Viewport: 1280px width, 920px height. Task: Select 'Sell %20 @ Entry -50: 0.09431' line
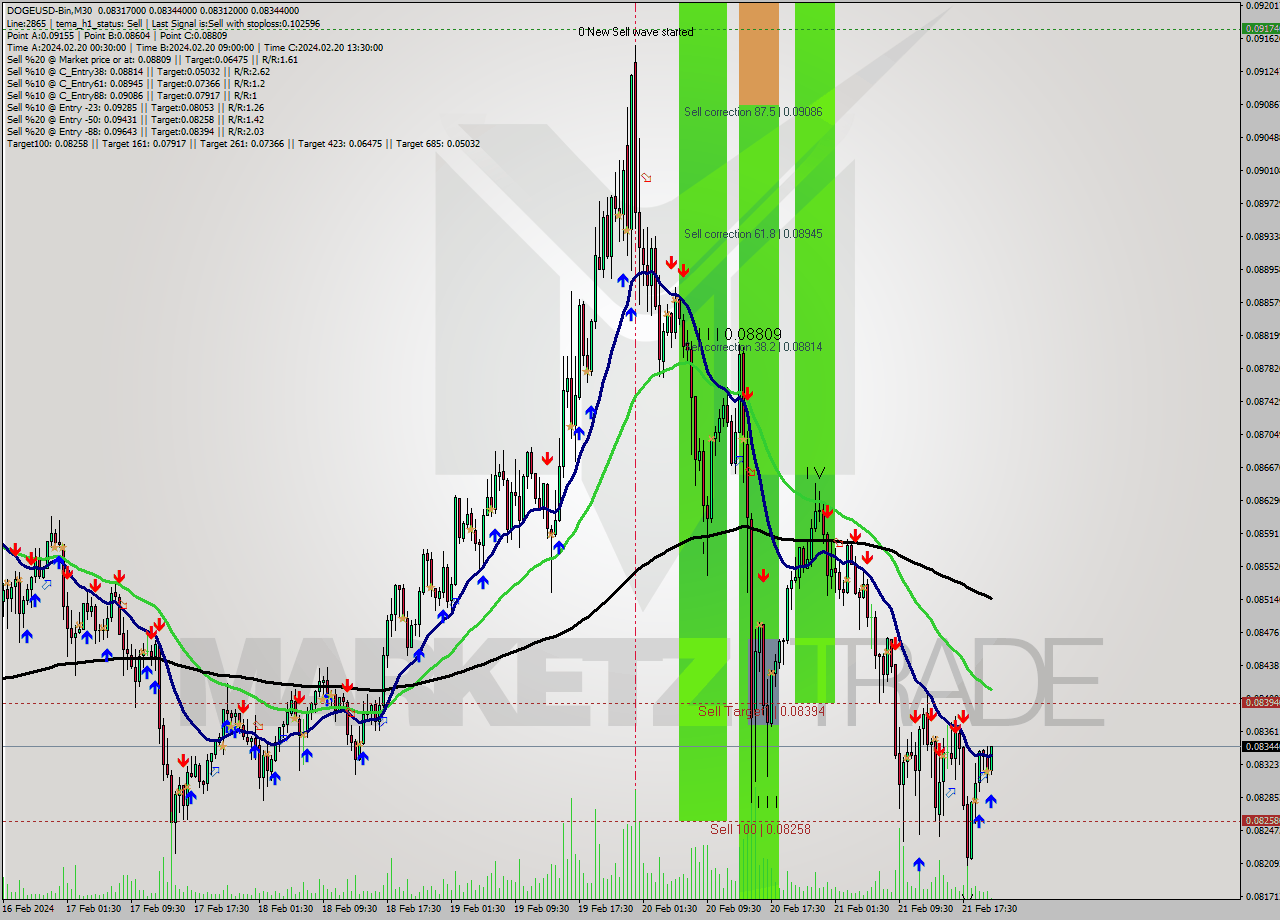click(x=135, y=119)
